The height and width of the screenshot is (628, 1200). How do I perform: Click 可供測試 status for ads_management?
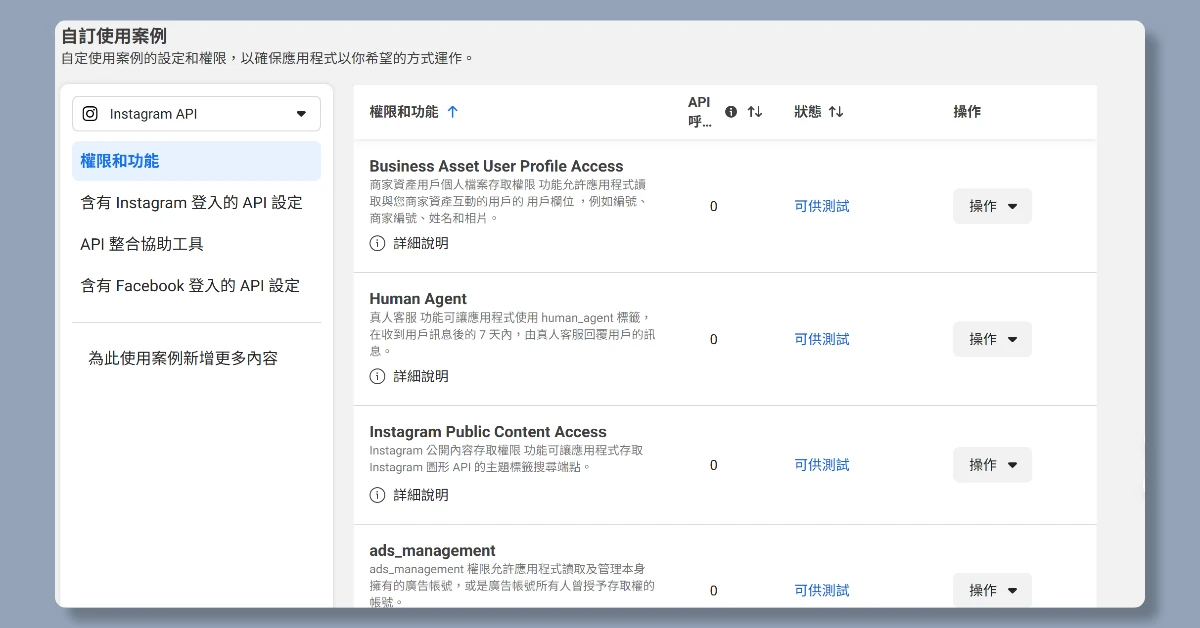822,591
